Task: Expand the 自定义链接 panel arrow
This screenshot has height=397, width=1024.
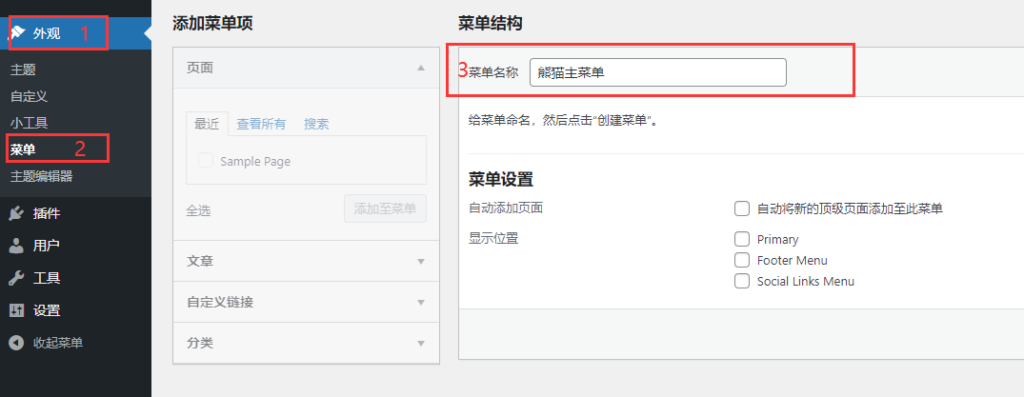Action: [421, 302]
